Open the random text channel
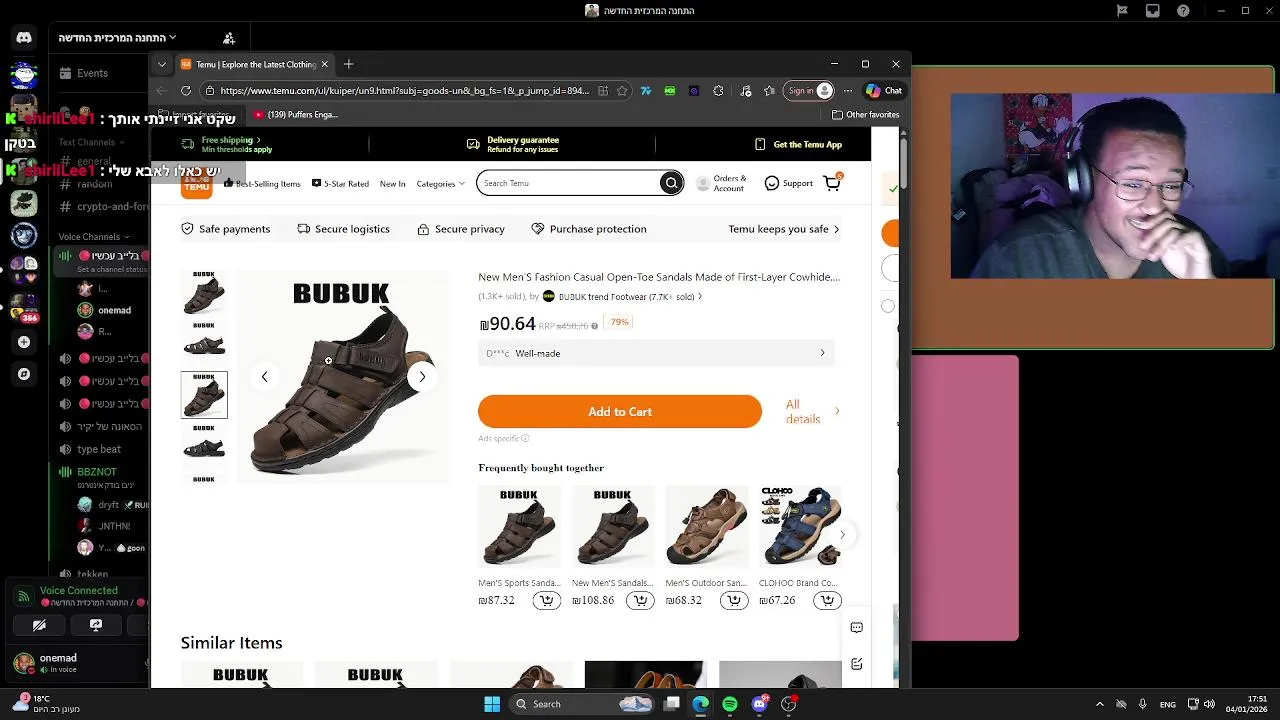This screenshot has width=1280, height=720. pyautogui.click(x=95, y=184)
